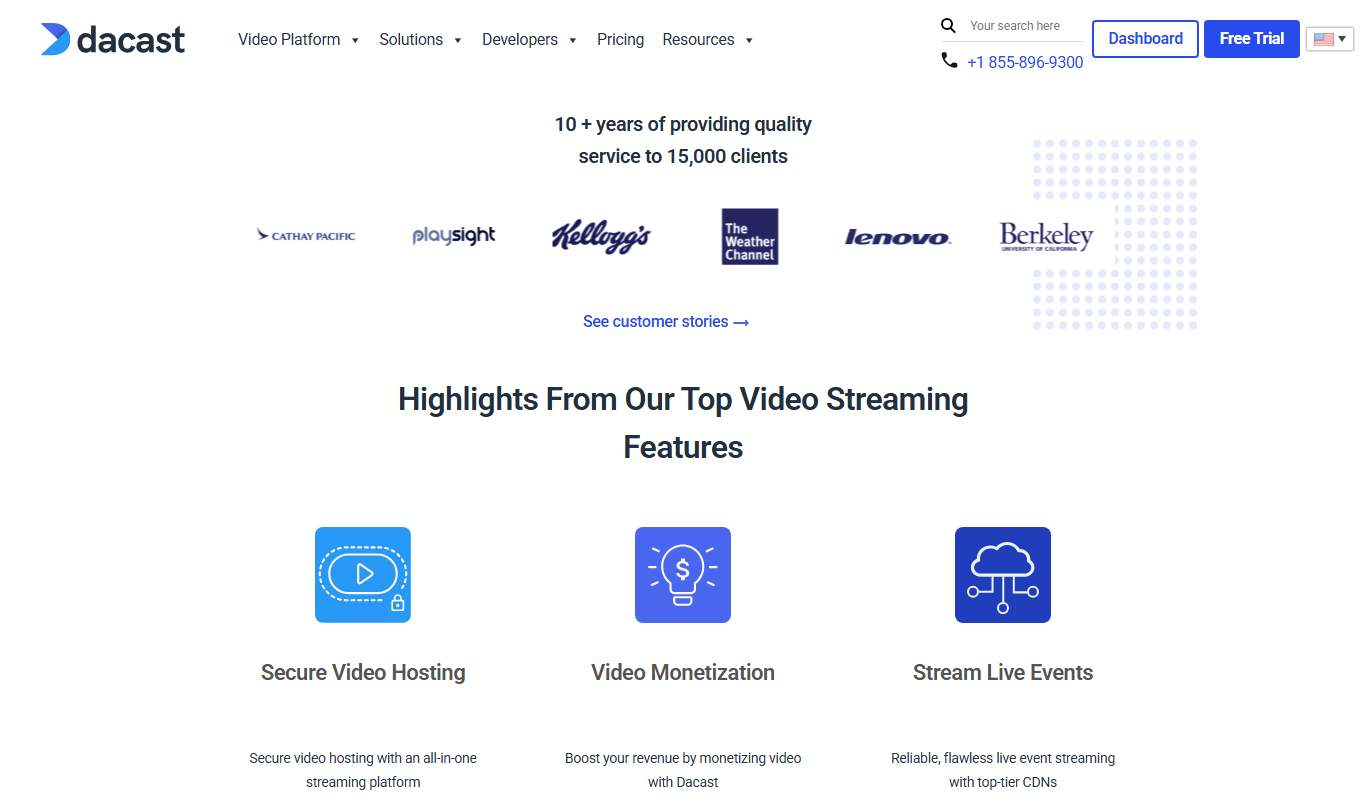
Task: Click heading 'Highlights From Our Top Video Streaming'
Action: pos(683,399)
